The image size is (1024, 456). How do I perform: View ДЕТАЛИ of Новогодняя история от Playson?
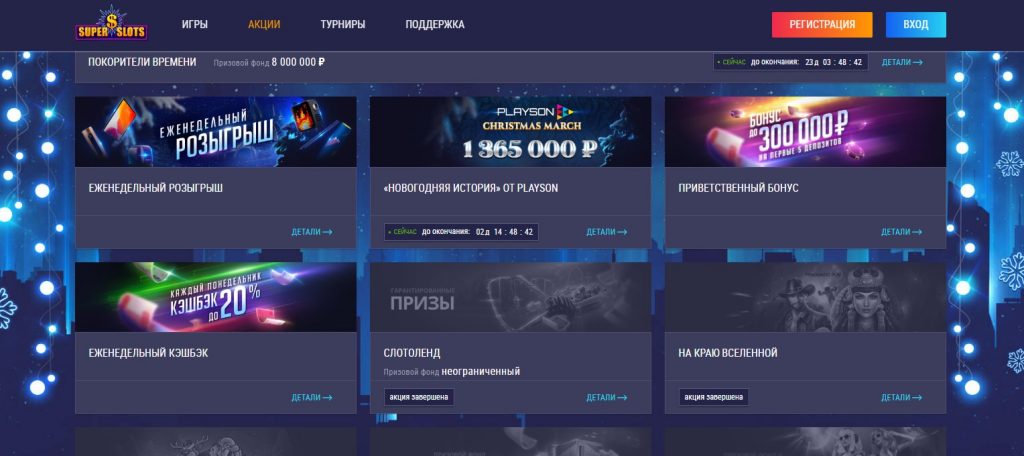tap(607, 232)
